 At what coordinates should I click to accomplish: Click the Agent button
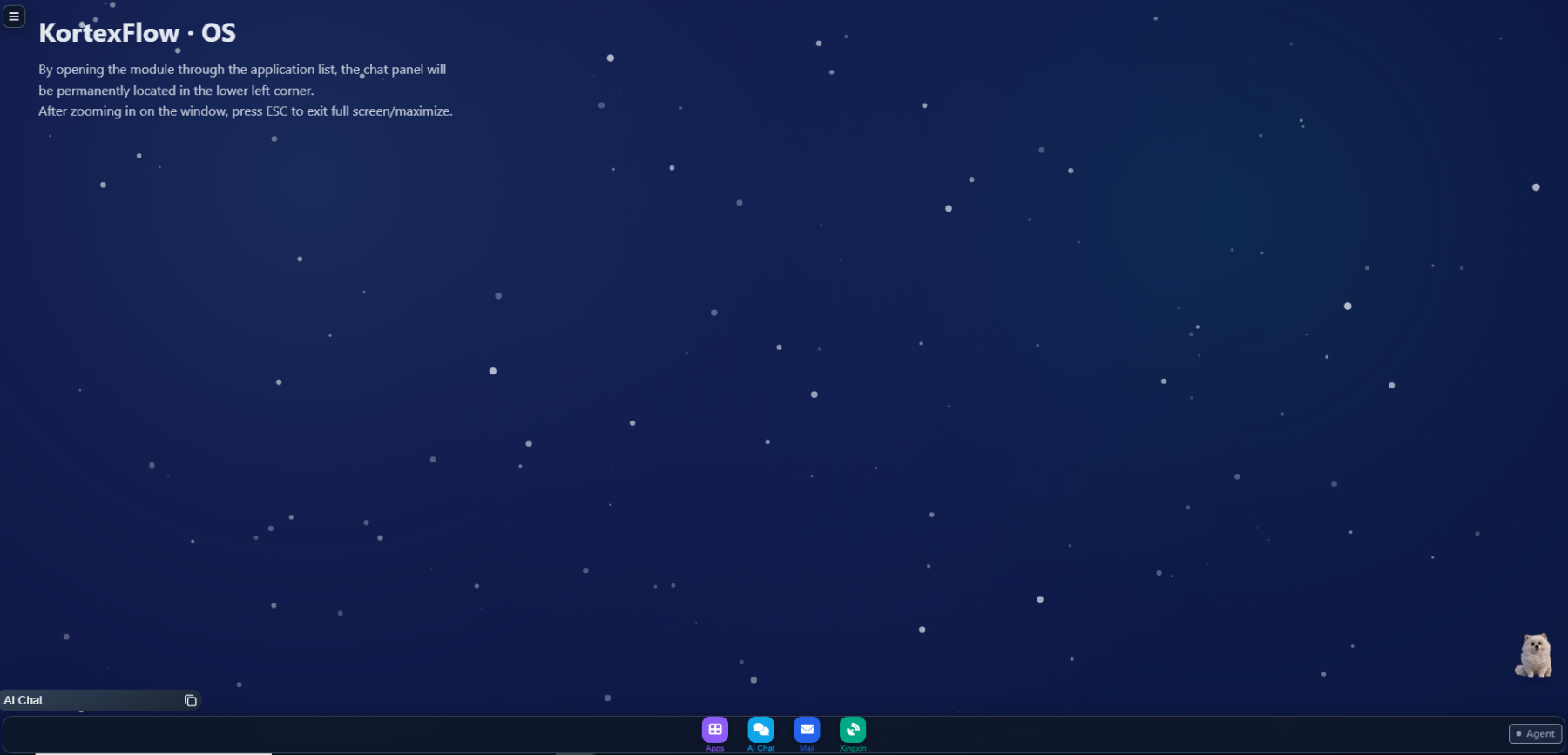[x=1535, y=733]
